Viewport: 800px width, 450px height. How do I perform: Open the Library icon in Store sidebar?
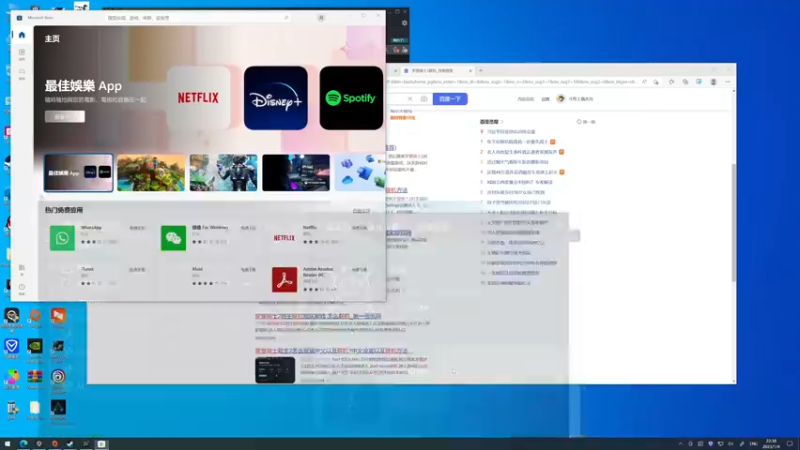tap(21, 269)
